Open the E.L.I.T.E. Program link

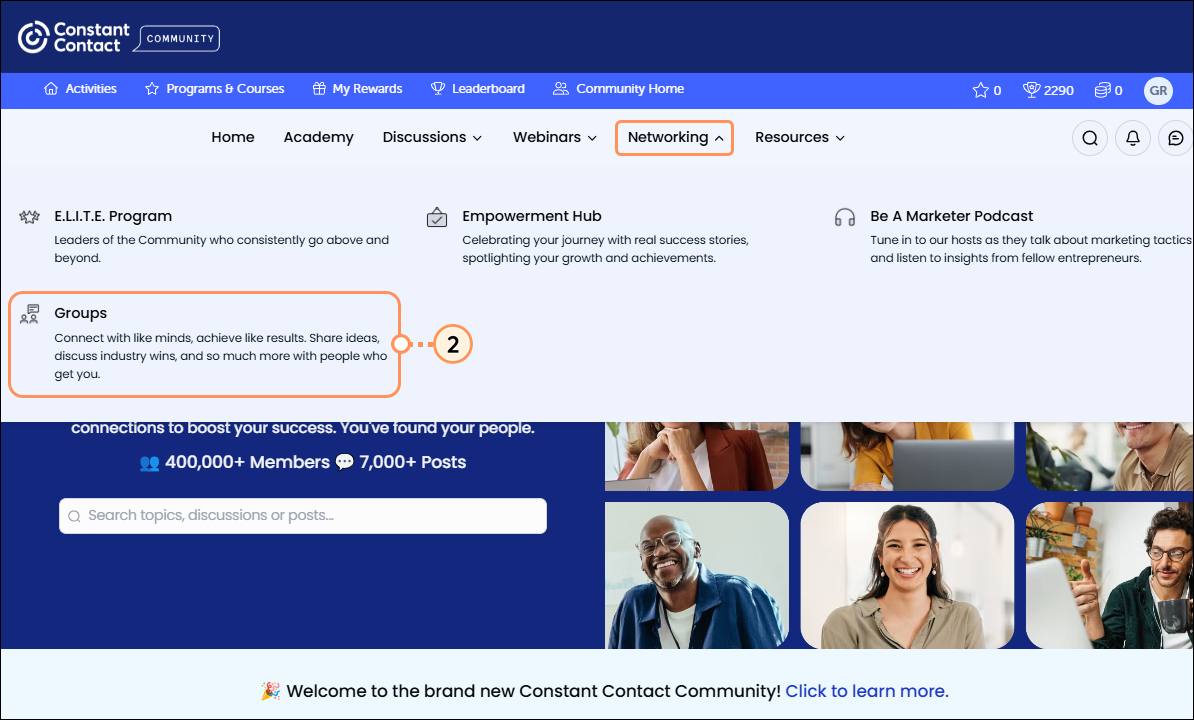click(113, 216)
